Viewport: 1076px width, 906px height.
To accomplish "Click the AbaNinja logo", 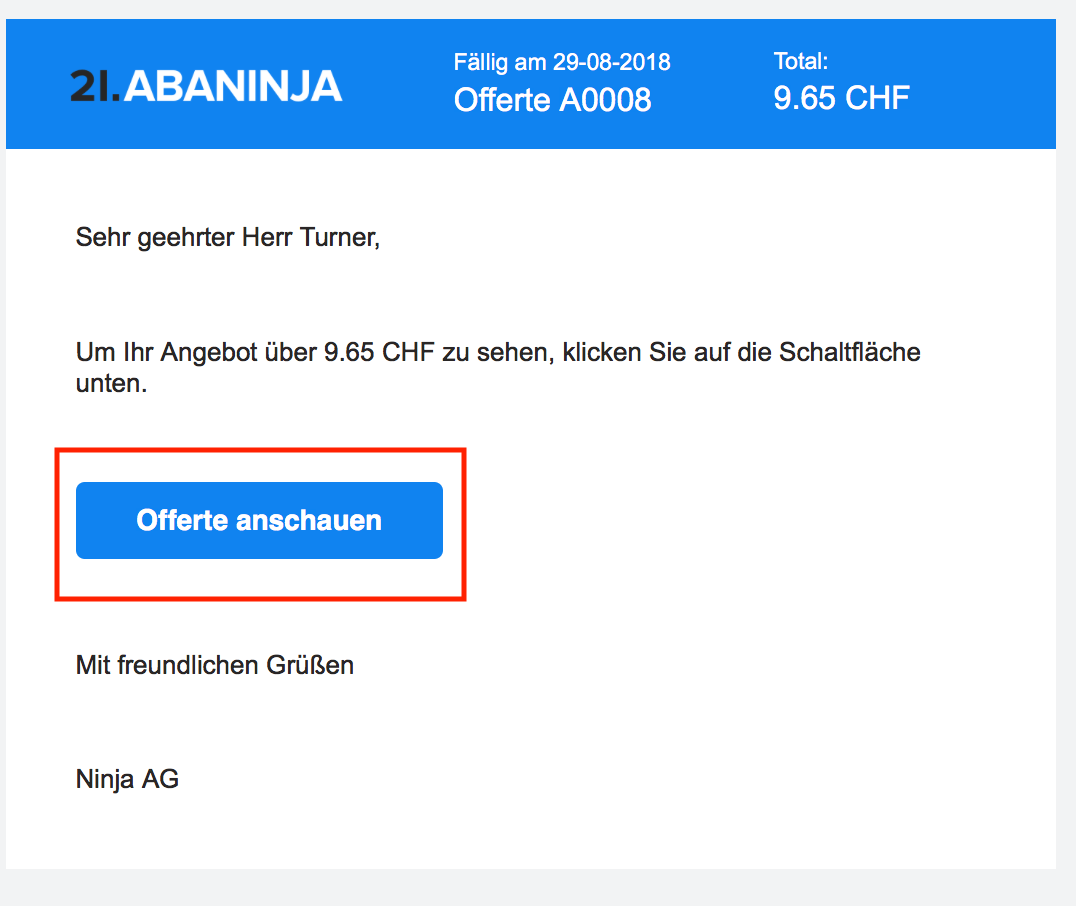I will point(205,86).
